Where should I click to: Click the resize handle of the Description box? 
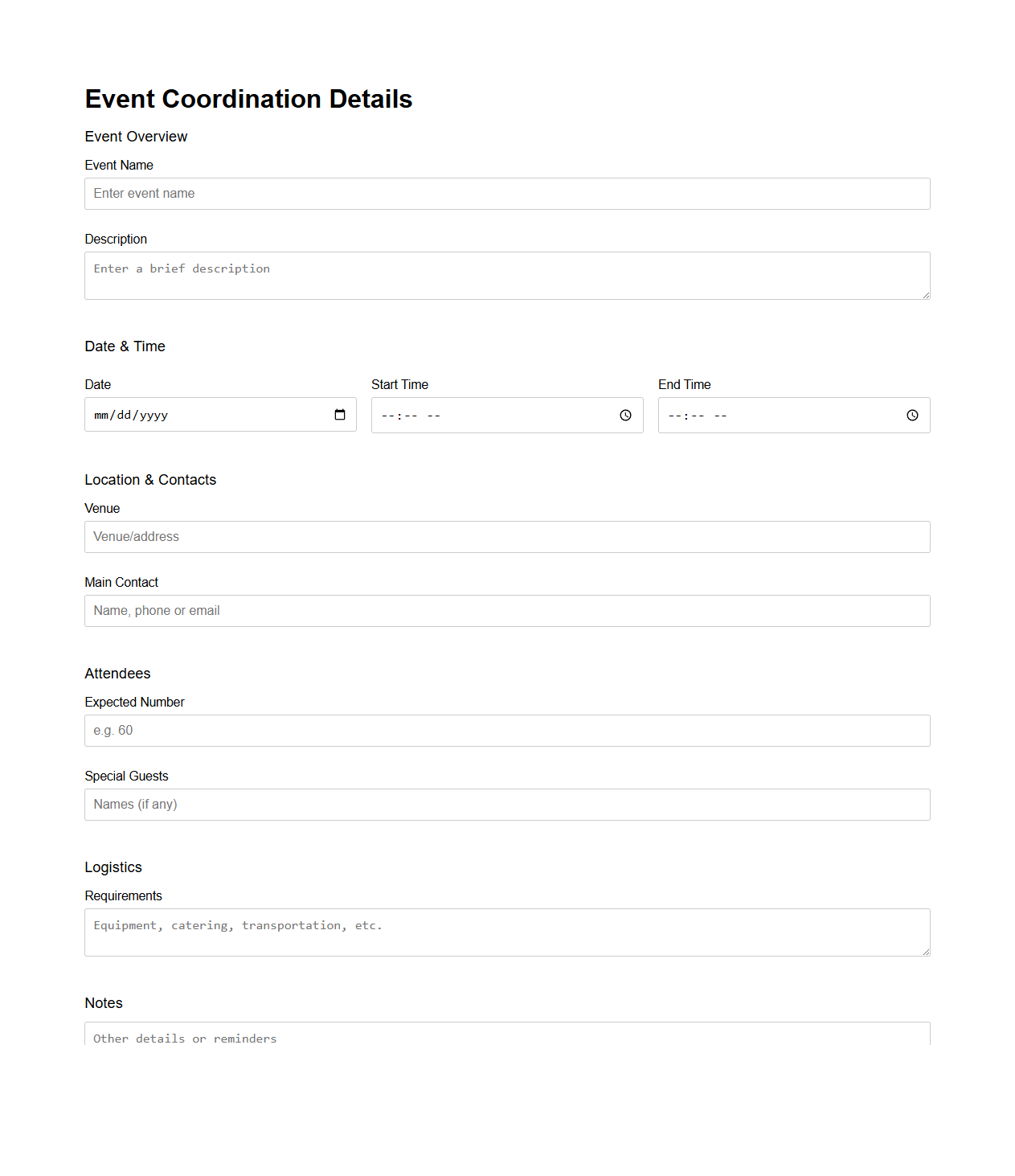pyautogui.click(x=926, y=297)
